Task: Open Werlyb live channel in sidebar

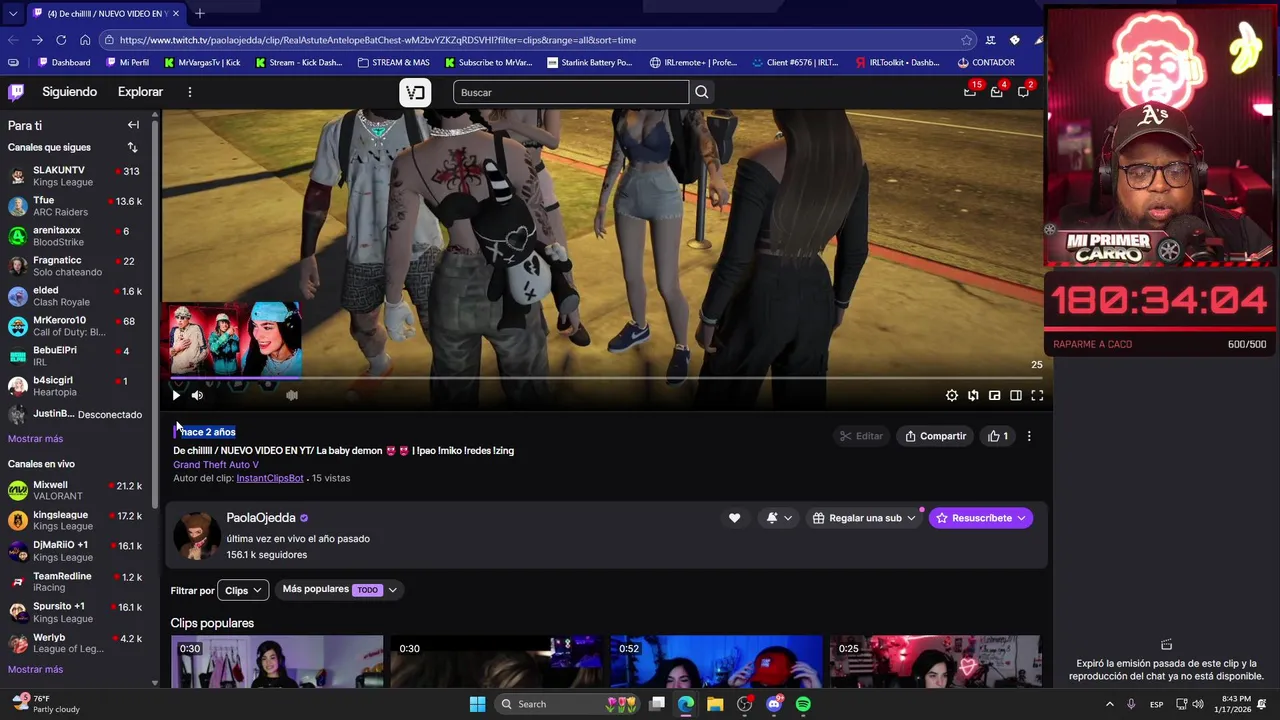Action: 76,643
